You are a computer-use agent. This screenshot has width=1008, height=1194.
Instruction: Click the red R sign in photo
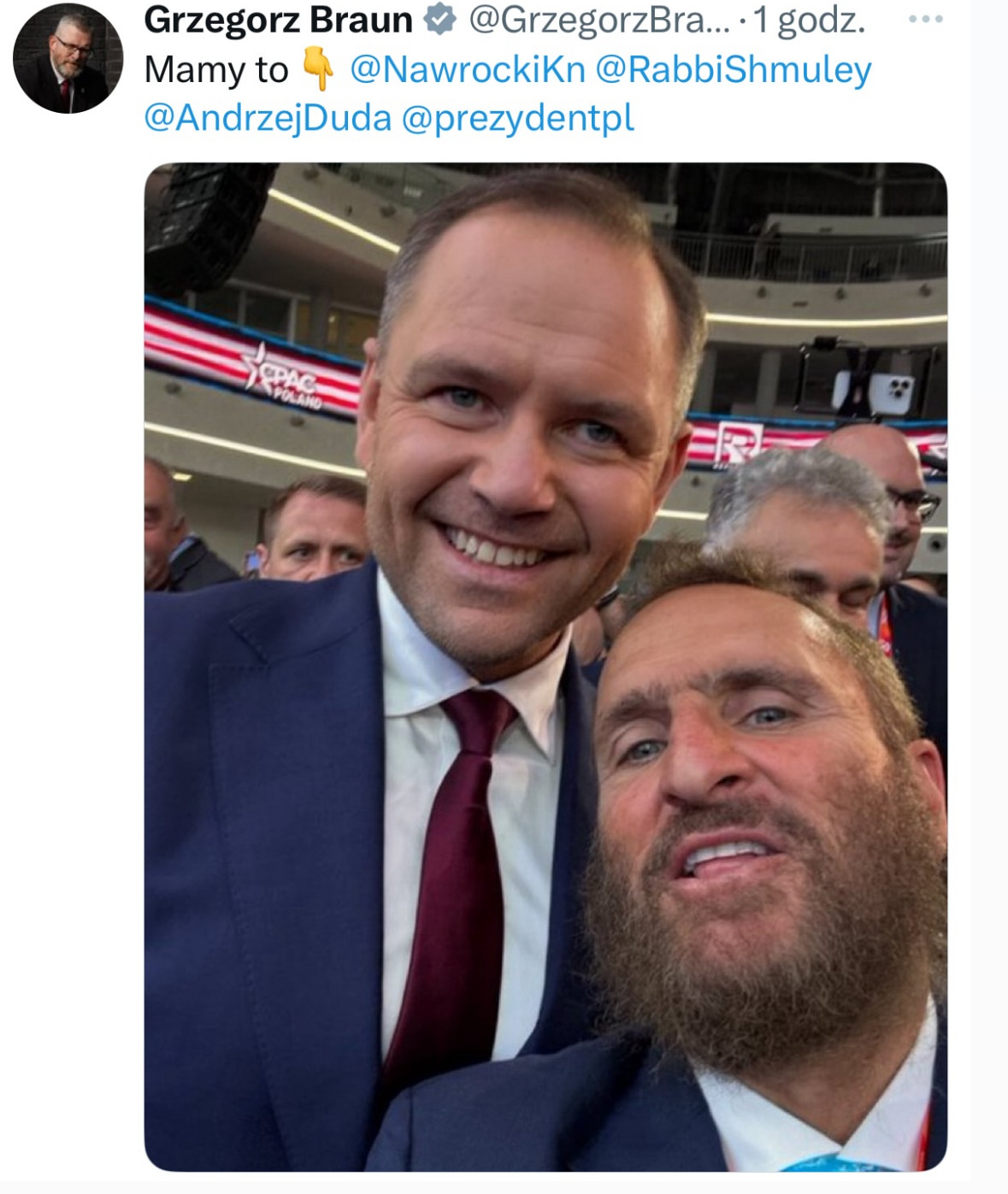coord(733,444)
